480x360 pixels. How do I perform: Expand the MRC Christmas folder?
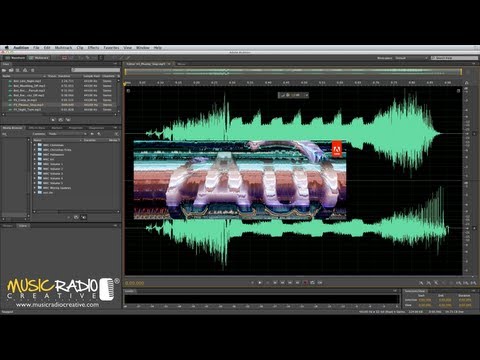tap(35, 145)
